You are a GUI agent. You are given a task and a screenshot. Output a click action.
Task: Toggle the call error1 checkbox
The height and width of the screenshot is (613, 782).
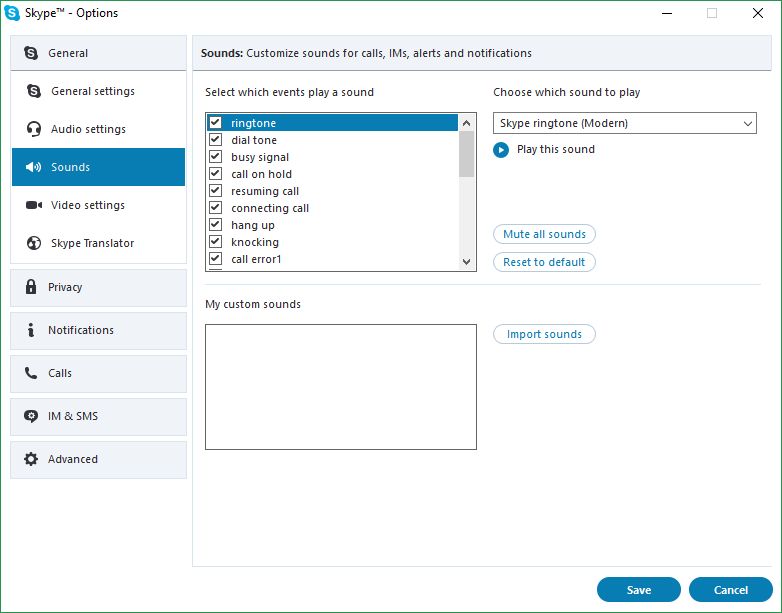pyautogui.click(x=215, y=258)
